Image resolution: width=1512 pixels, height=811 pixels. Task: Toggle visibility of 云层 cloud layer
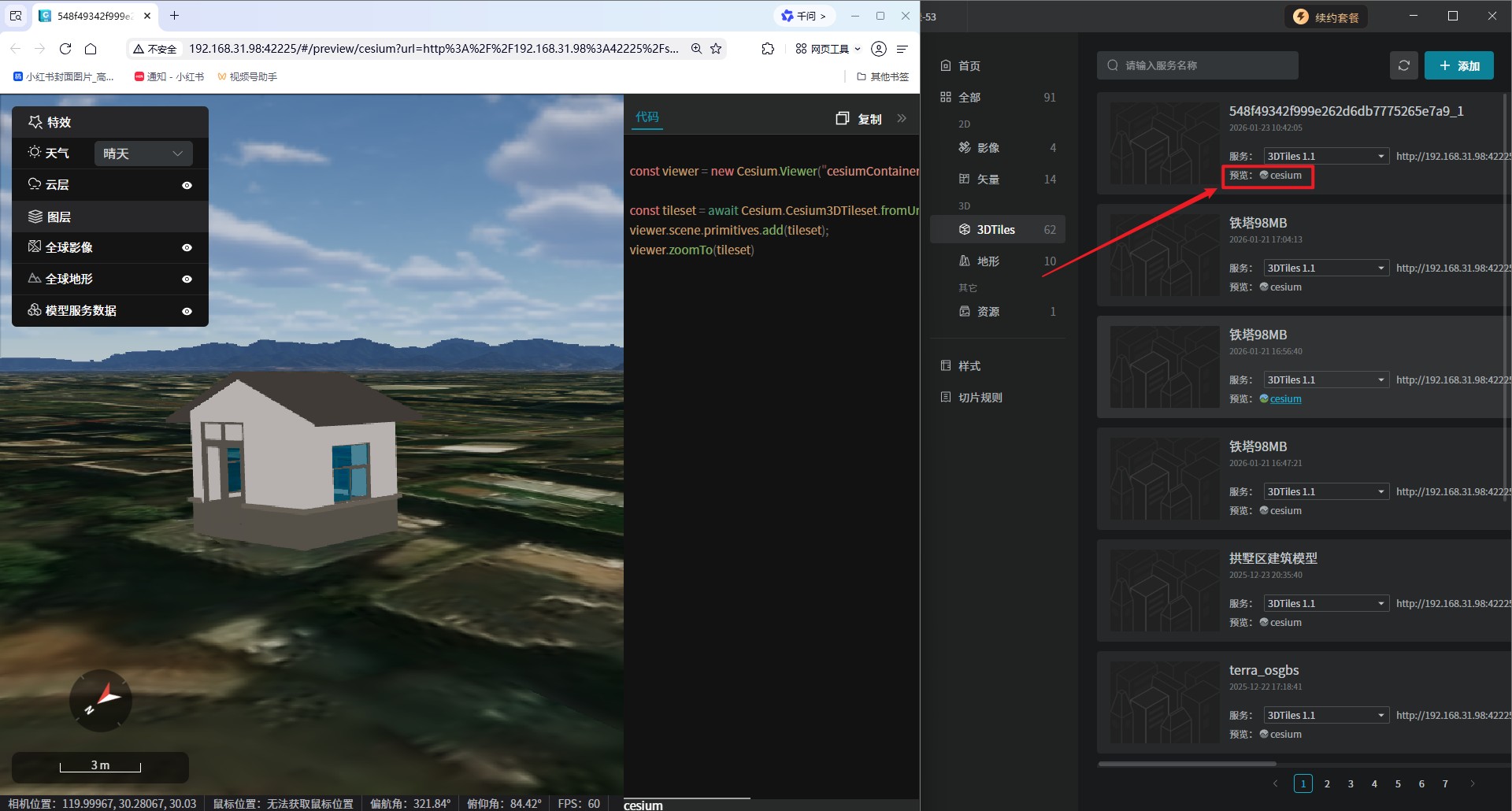pyautogui.click(x=187, y=186)
